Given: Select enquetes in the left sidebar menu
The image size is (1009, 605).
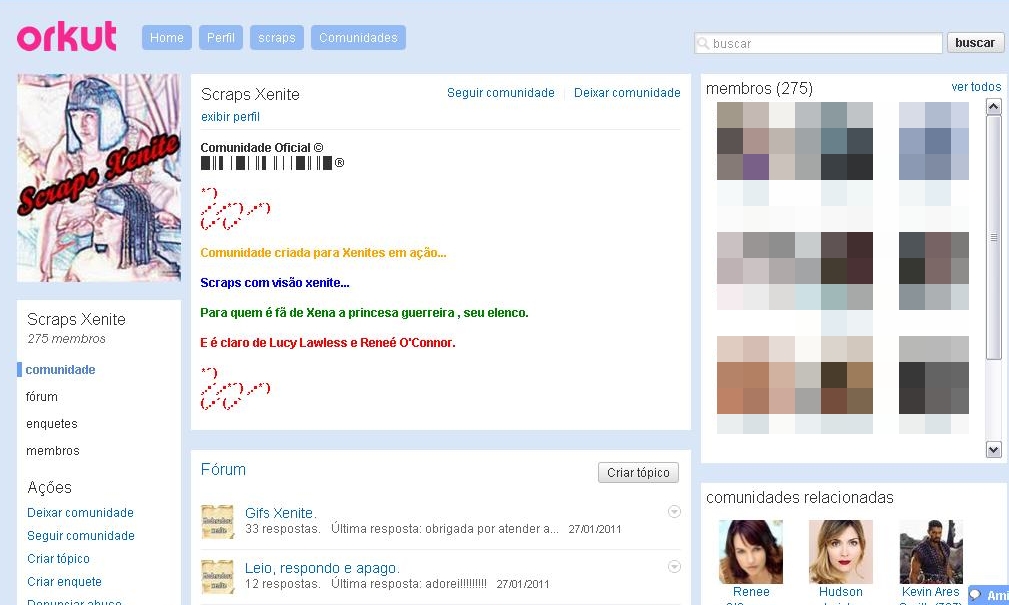Looking at the screenshot, I should click(51, 424).
